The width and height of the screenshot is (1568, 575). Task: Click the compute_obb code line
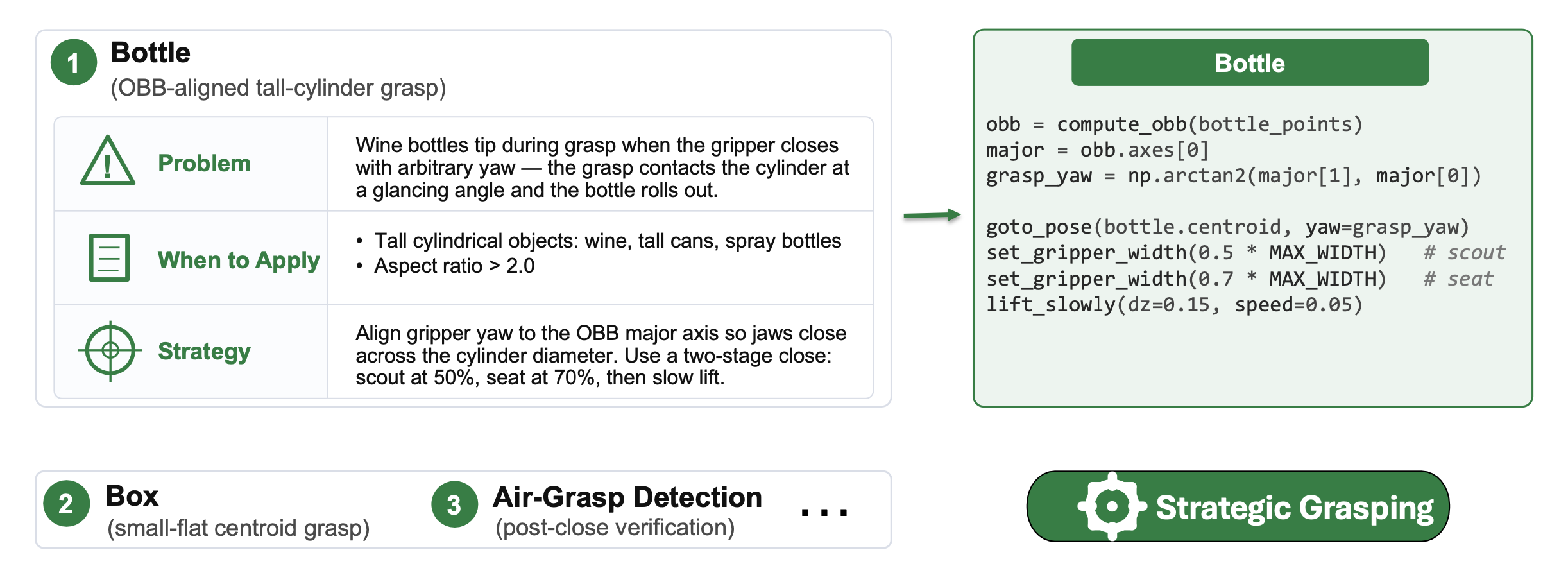pos(1174,124)
